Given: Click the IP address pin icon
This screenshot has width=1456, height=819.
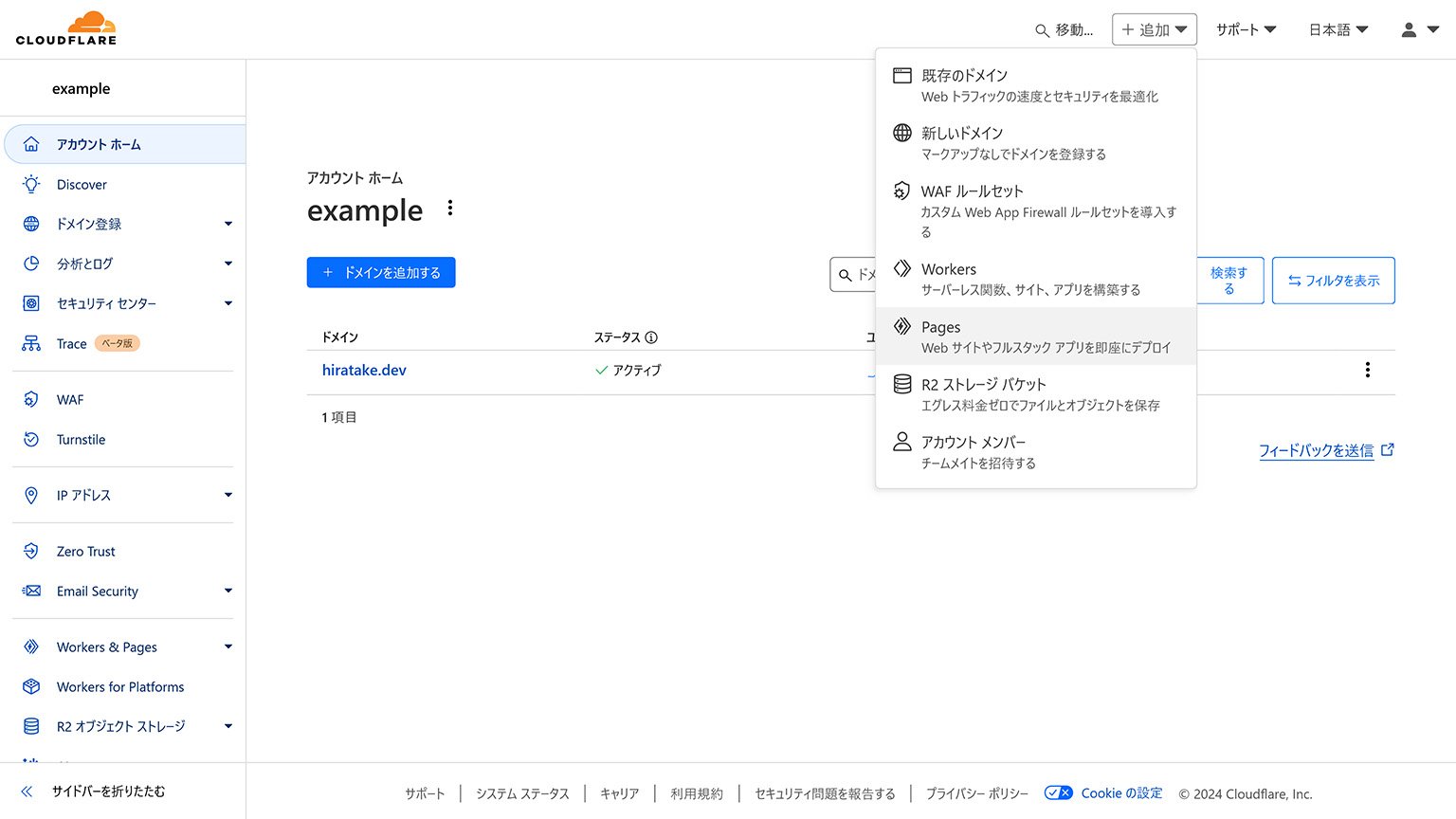Looking at the screenshot, I should (x=31, y=495).
